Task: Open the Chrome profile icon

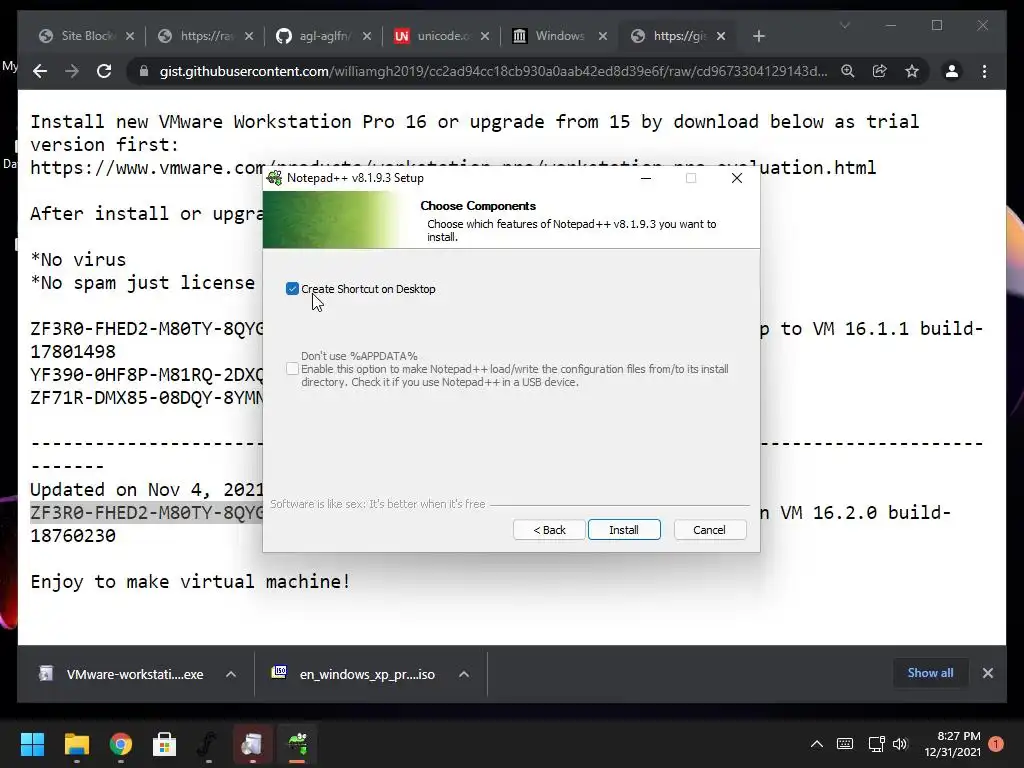Action: (x=952, y=71)
